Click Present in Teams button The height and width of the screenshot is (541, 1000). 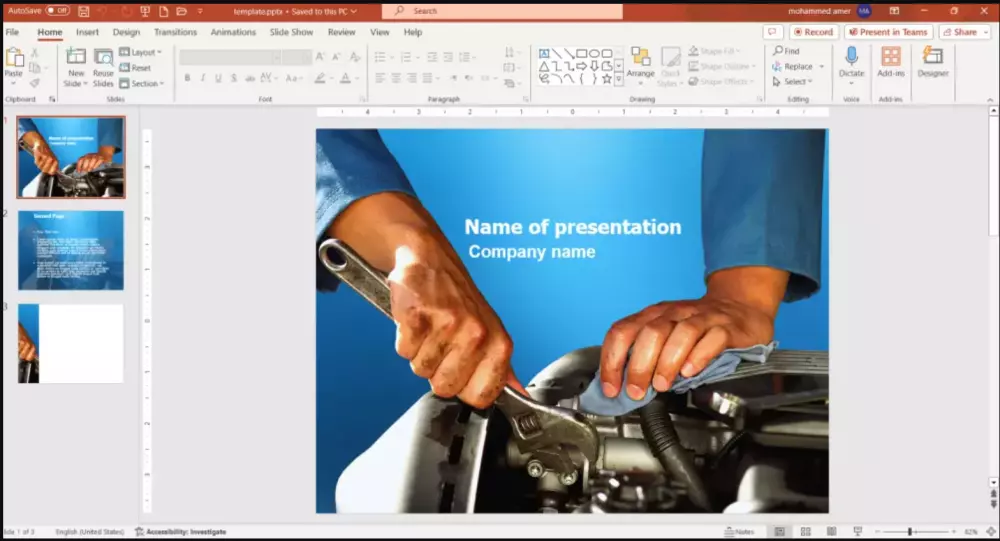[x=888, y=32]
